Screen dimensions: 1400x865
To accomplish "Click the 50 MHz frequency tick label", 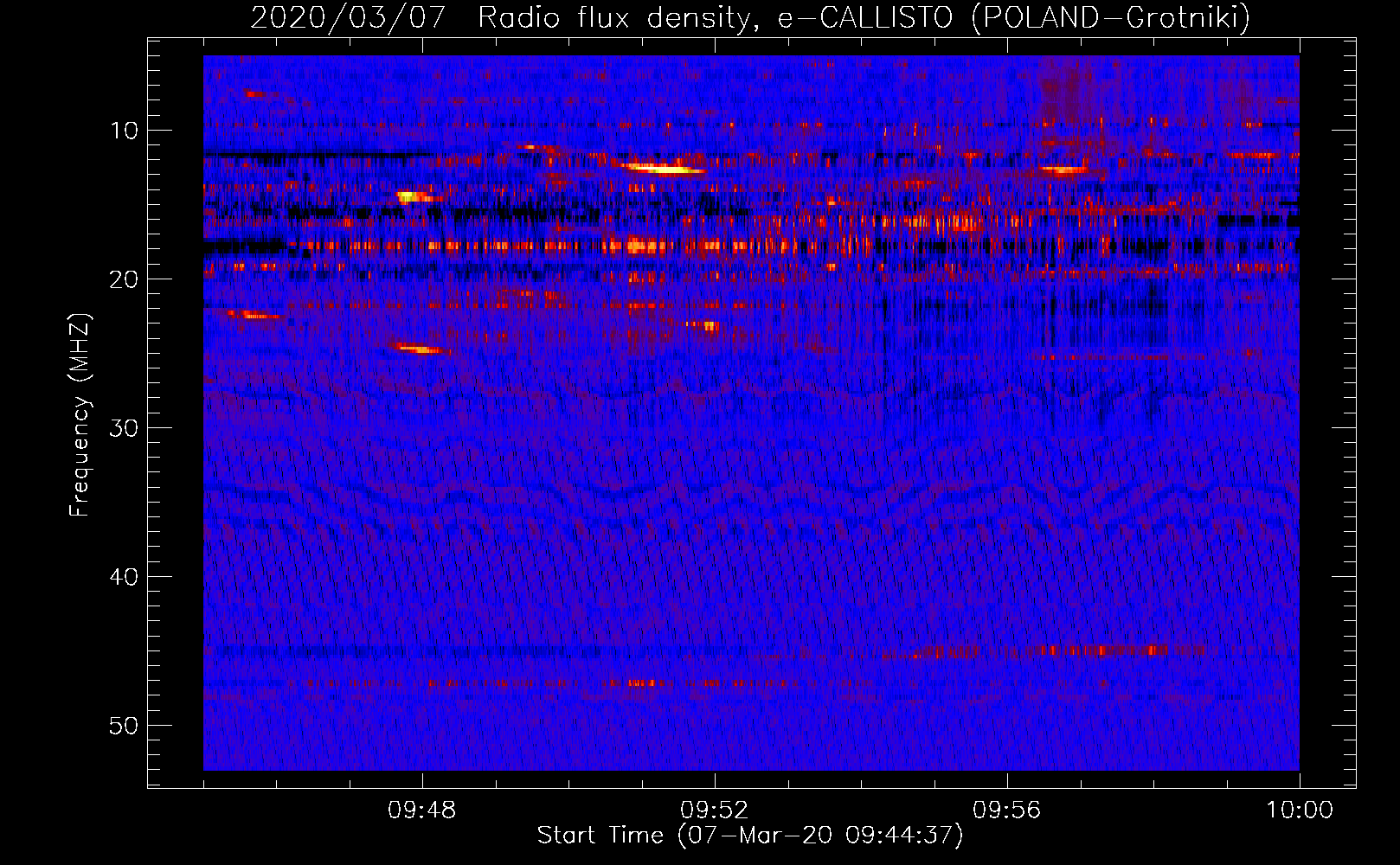I will (x=125, y=726).
